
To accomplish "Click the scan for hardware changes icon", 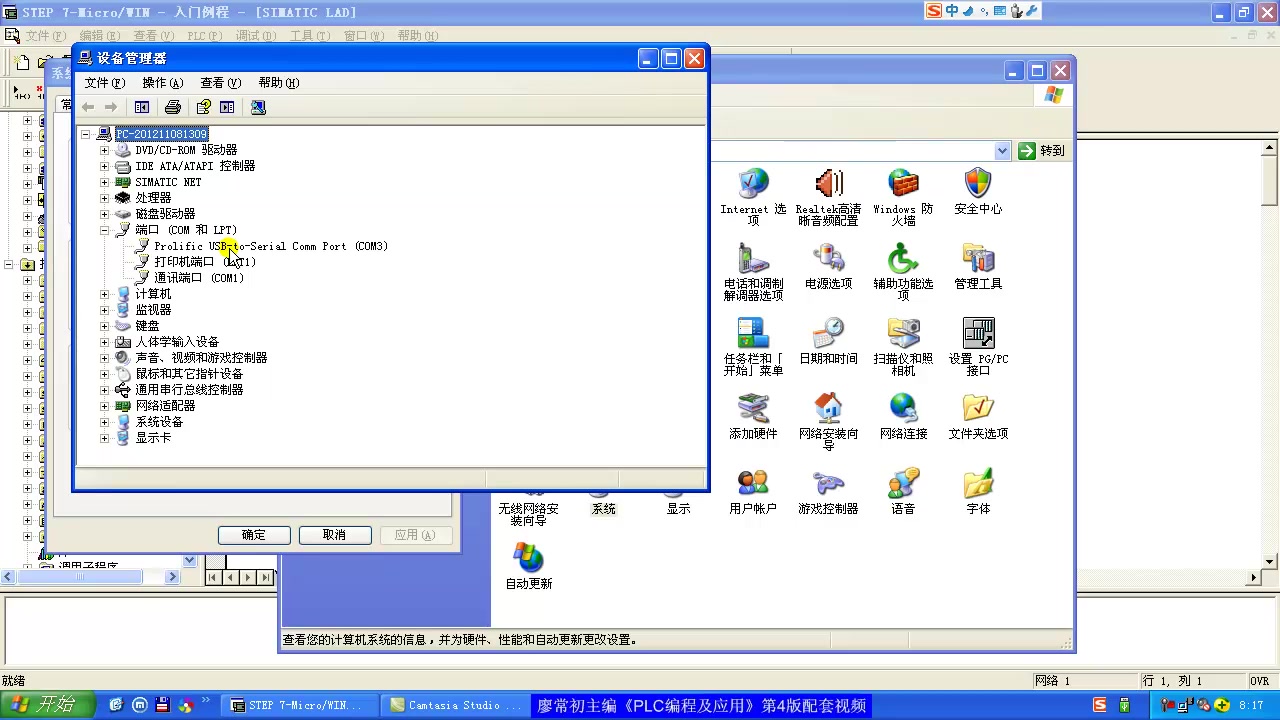I will pos(258,107).
